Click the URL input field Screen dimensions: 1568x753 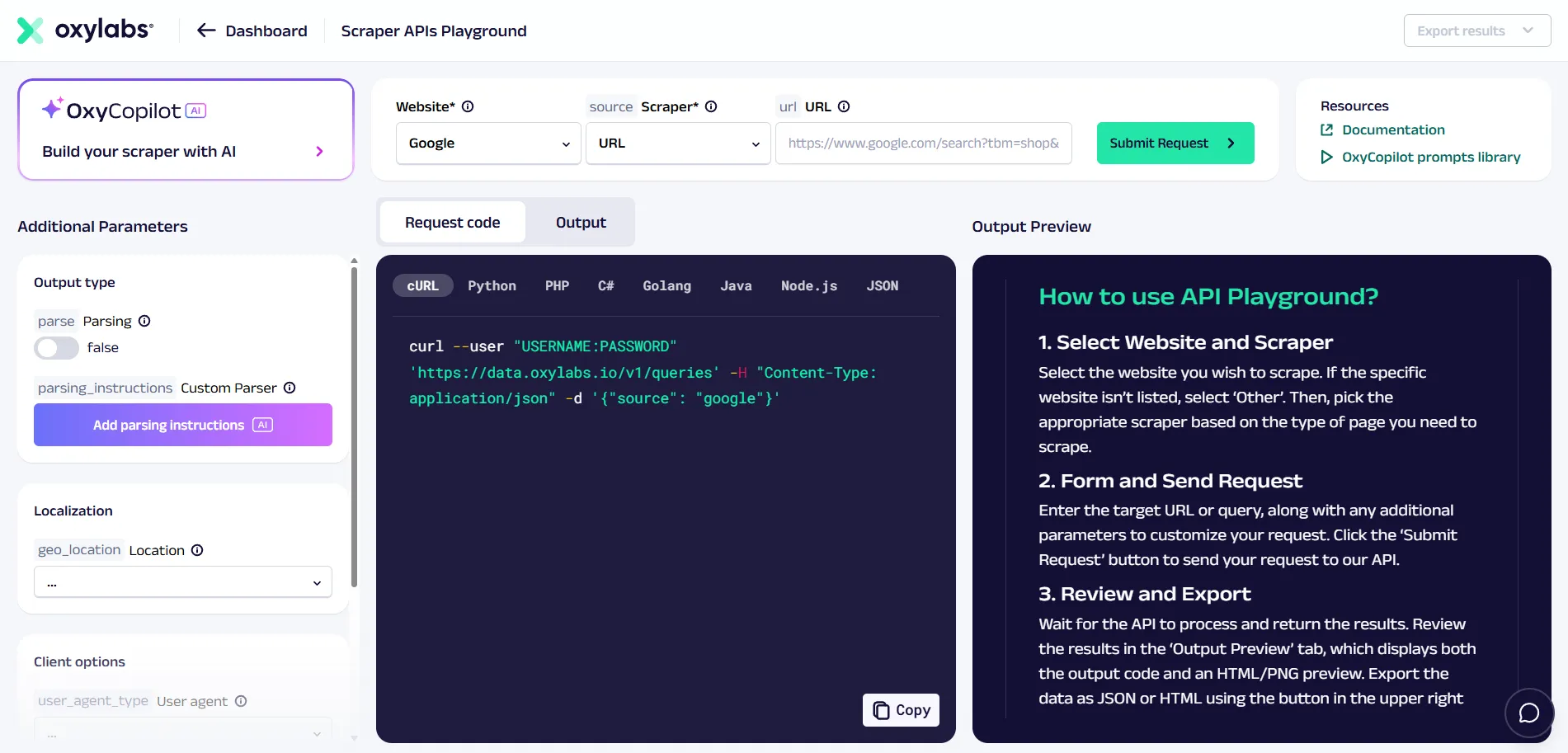click(x=924, y=143)
